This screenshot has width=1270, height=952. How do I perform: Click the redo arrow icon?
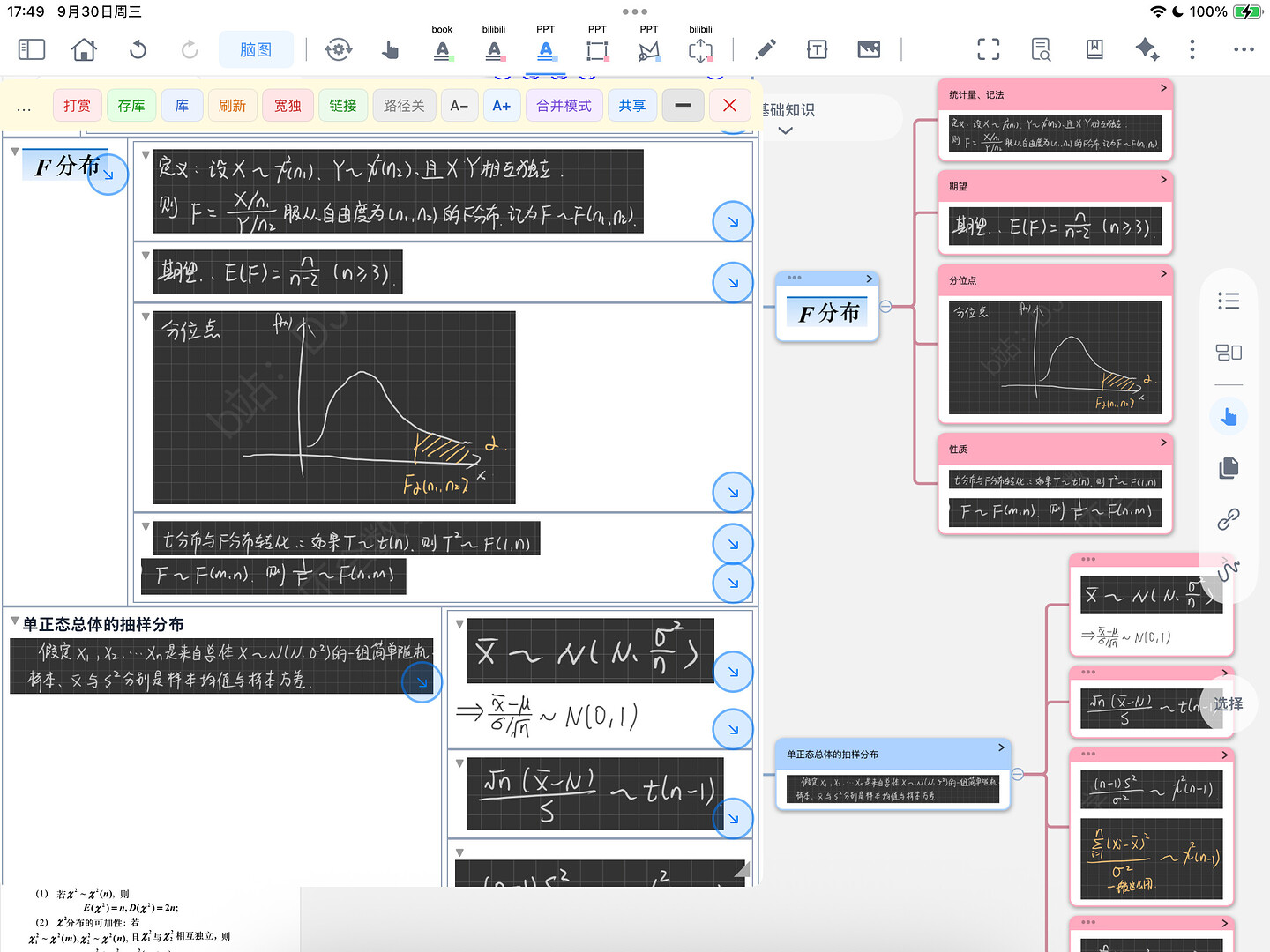click(190, 49)
